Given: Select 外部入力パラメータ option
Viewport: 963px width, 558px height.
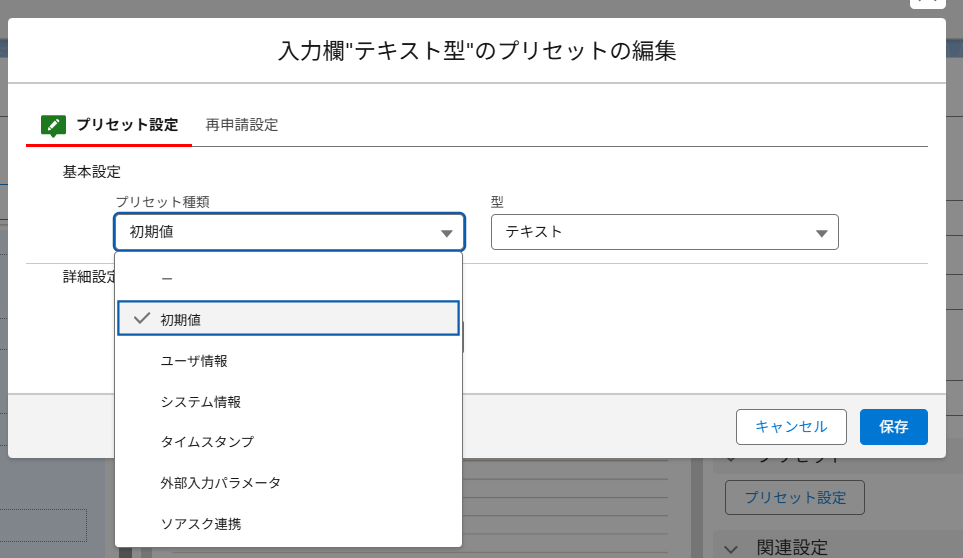Looking at the screenshot, I should click(x=220, y=482).
